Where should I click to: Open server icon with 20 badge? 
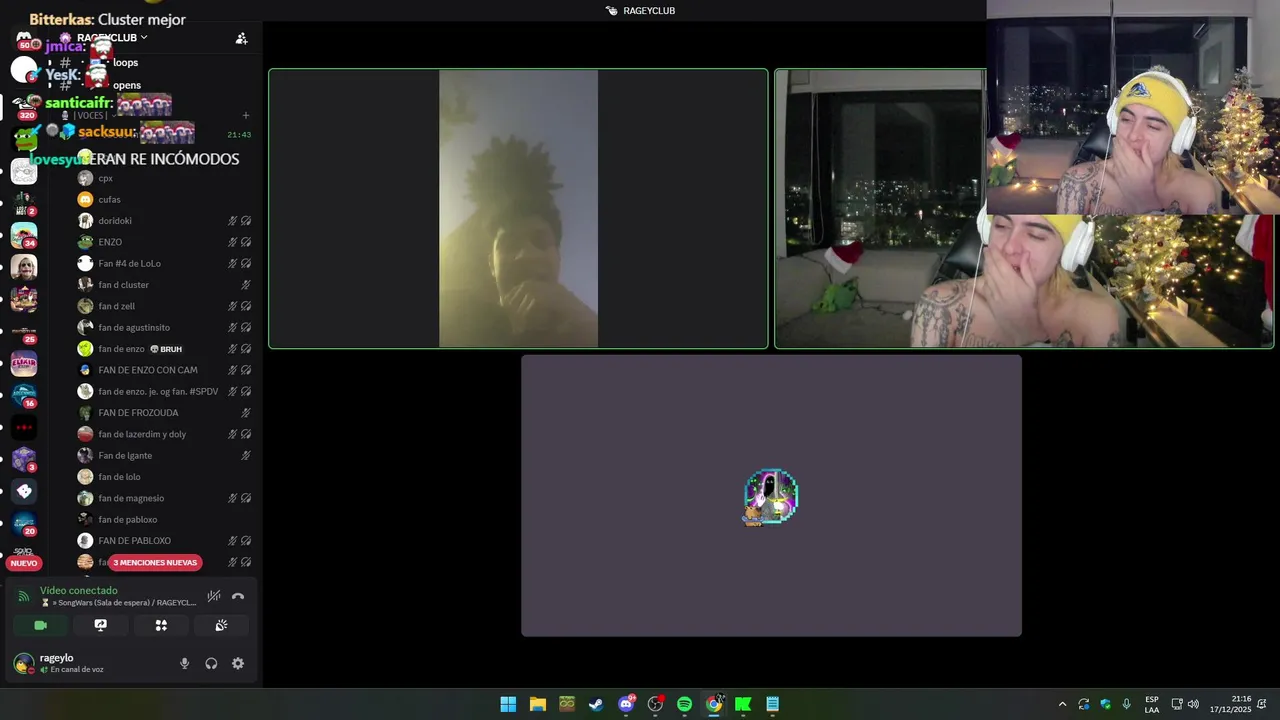point(24,524)
